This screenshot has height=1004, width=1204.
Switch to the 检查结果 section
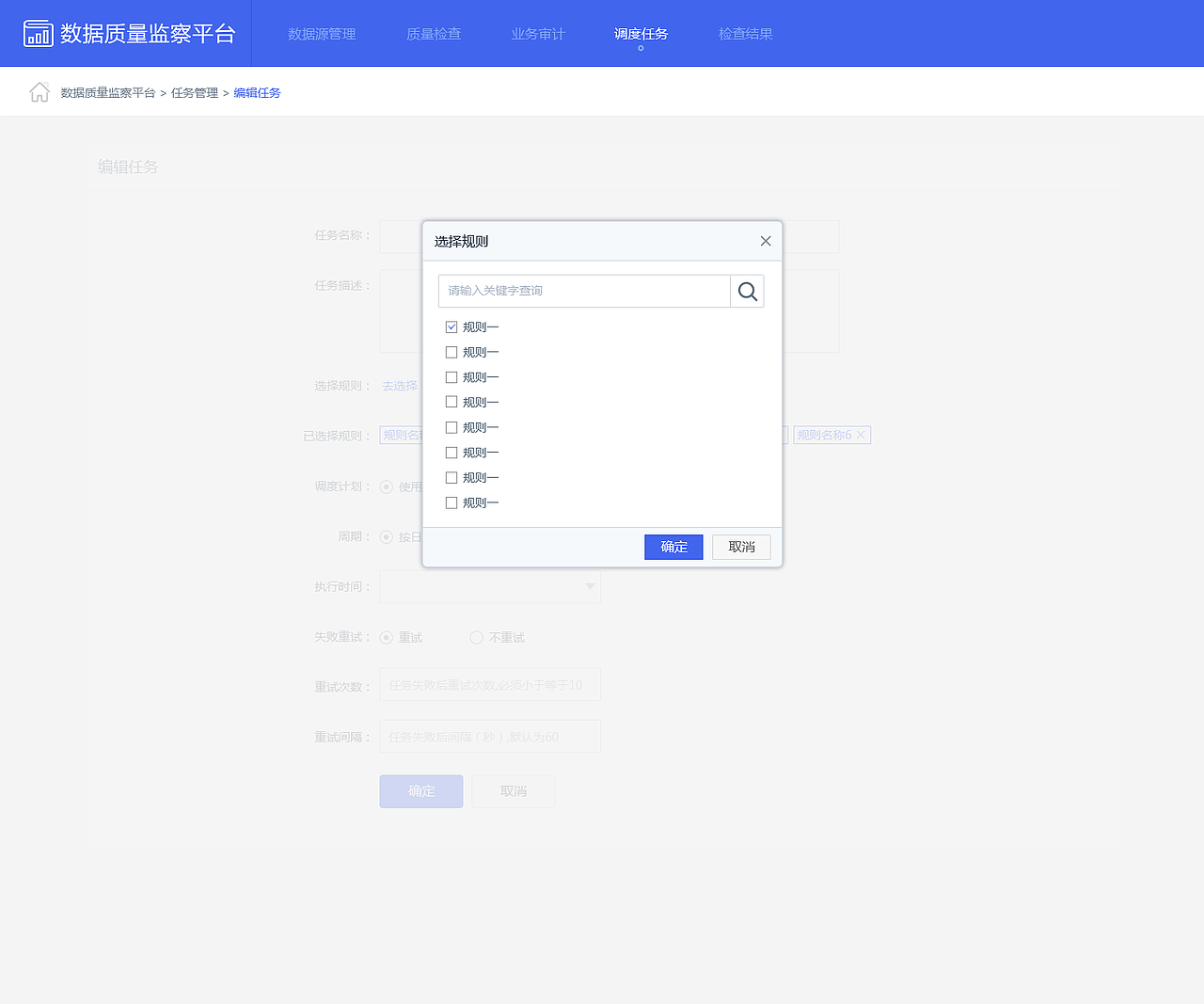click(x=745, y=34)
